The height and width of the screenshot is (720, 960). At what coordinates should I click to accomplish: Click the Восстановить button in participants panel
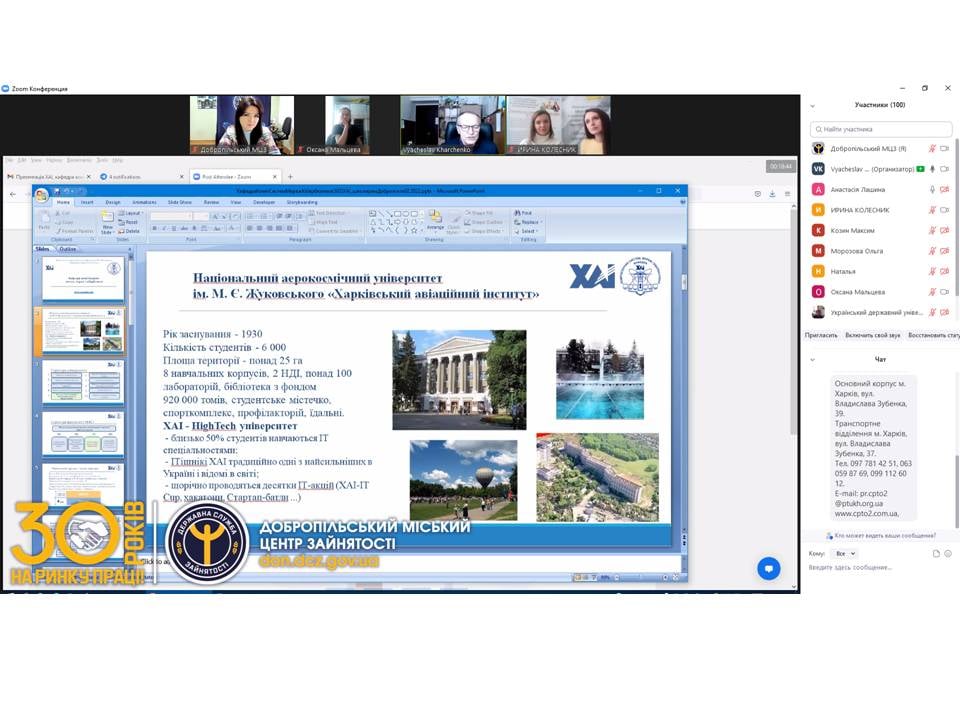click(933, 336)
